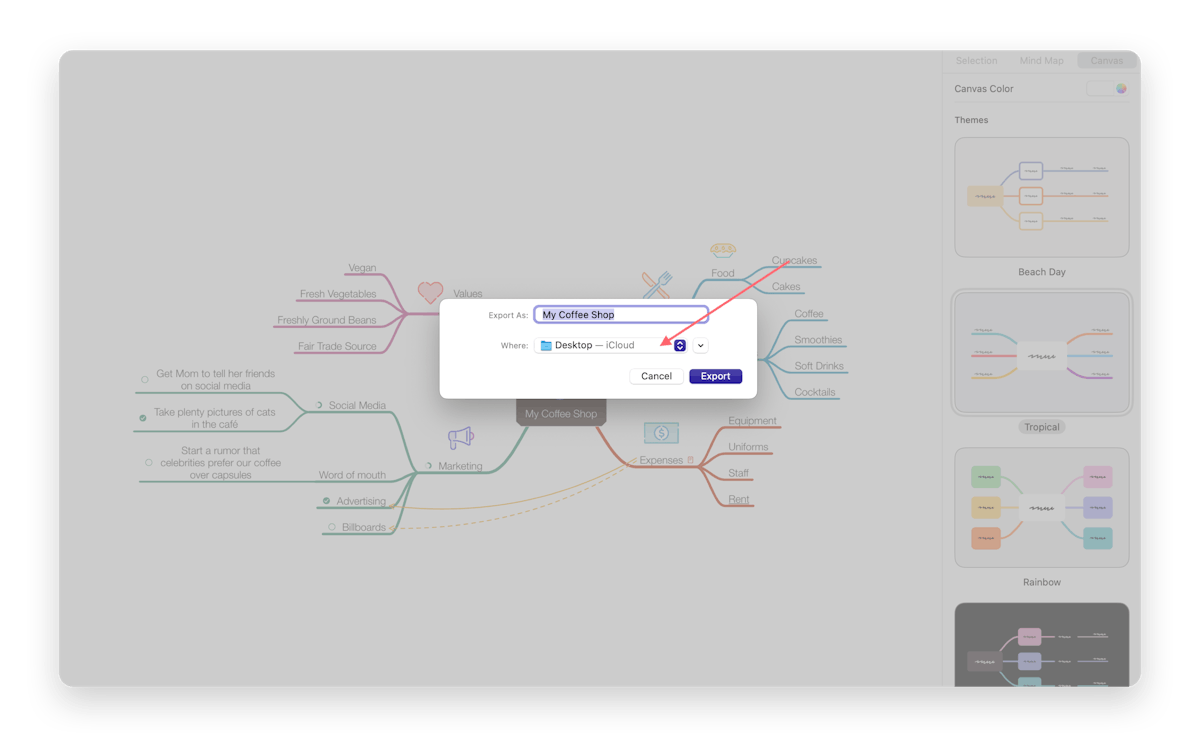Select the Marketing node label

tap(460, 466)
